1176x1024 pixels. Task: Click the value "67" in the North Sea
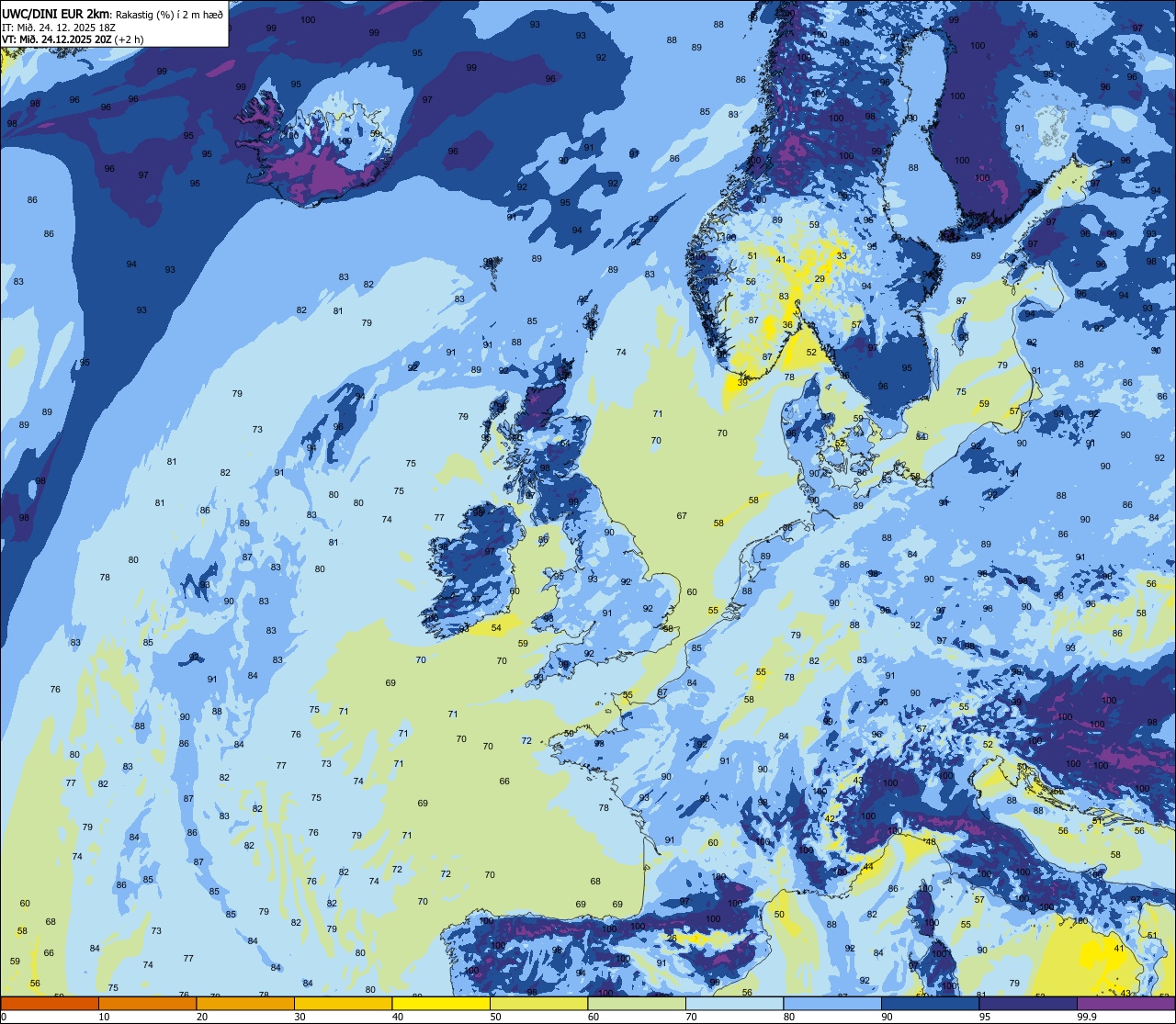(682, 516)
